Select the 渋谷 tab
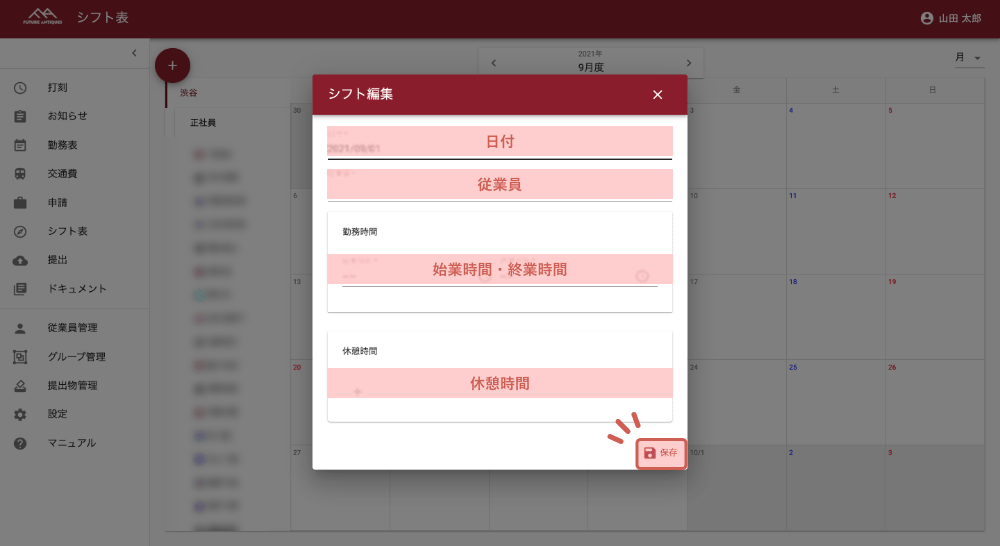 [189, 92]
